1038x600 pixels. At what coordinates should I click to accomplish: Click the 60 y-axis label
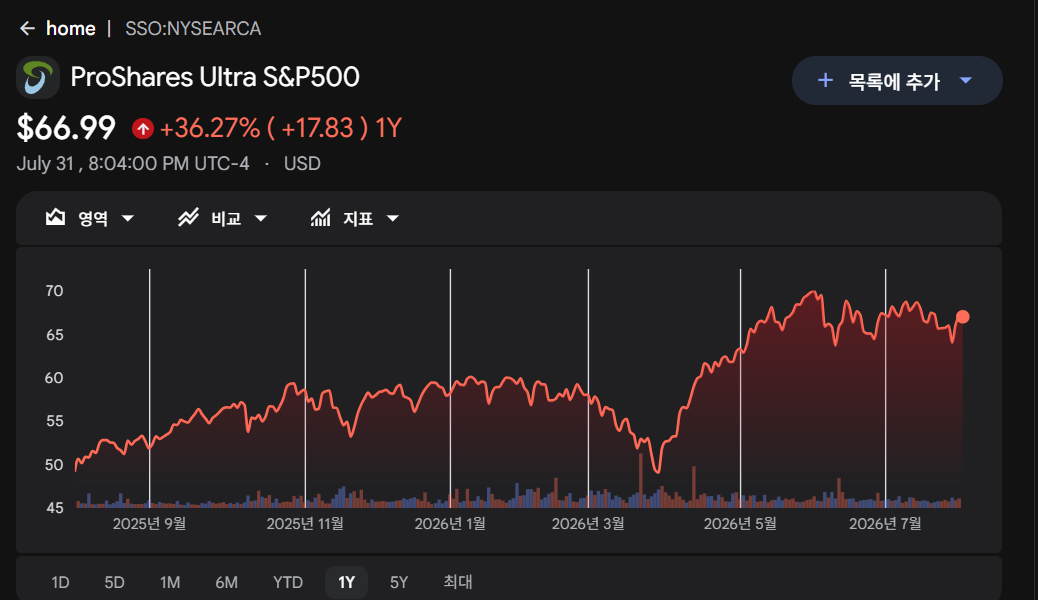(x=54, y=378)
